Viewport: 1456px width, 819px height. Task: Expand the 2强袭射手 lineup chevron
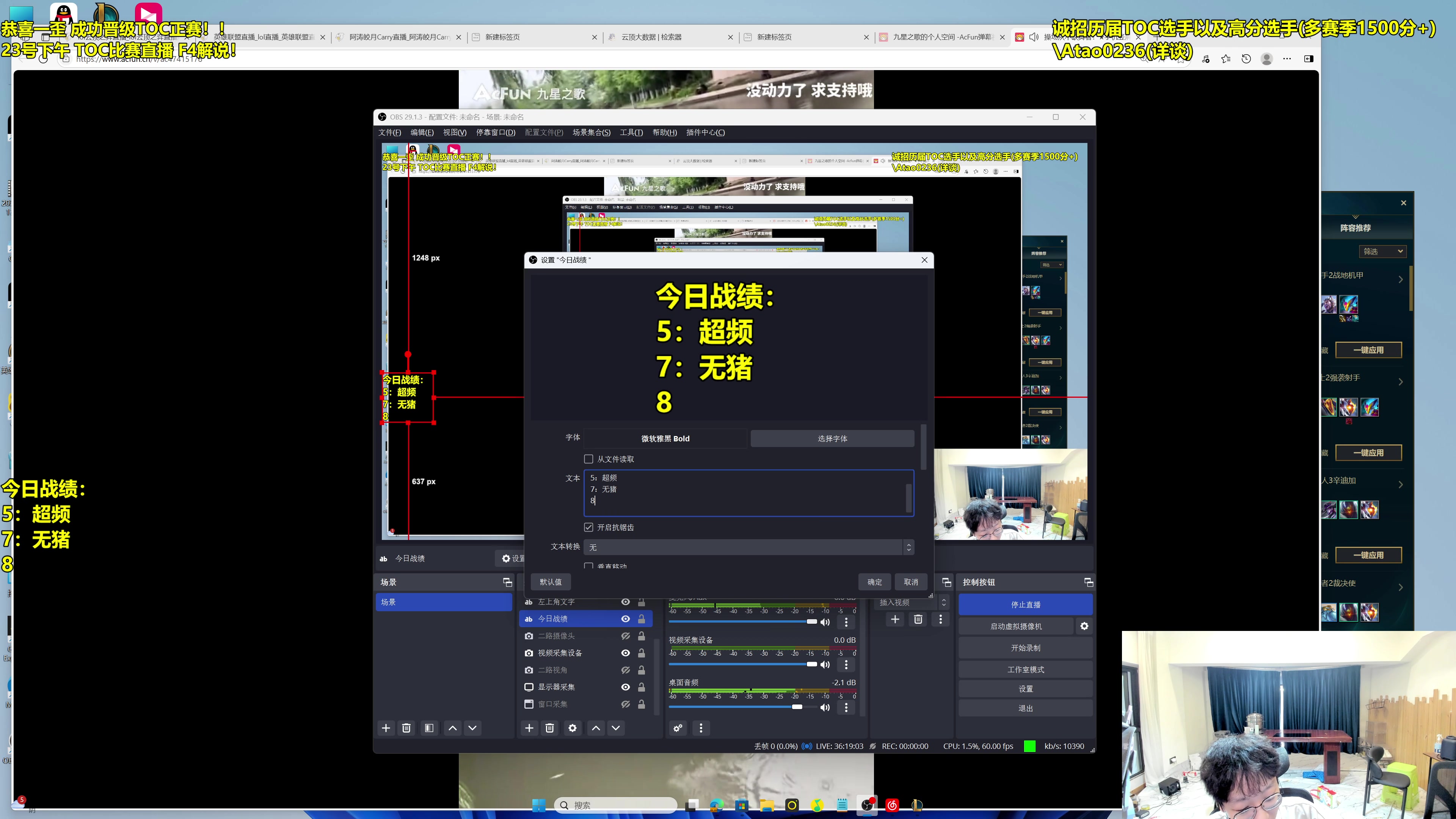1401,381
